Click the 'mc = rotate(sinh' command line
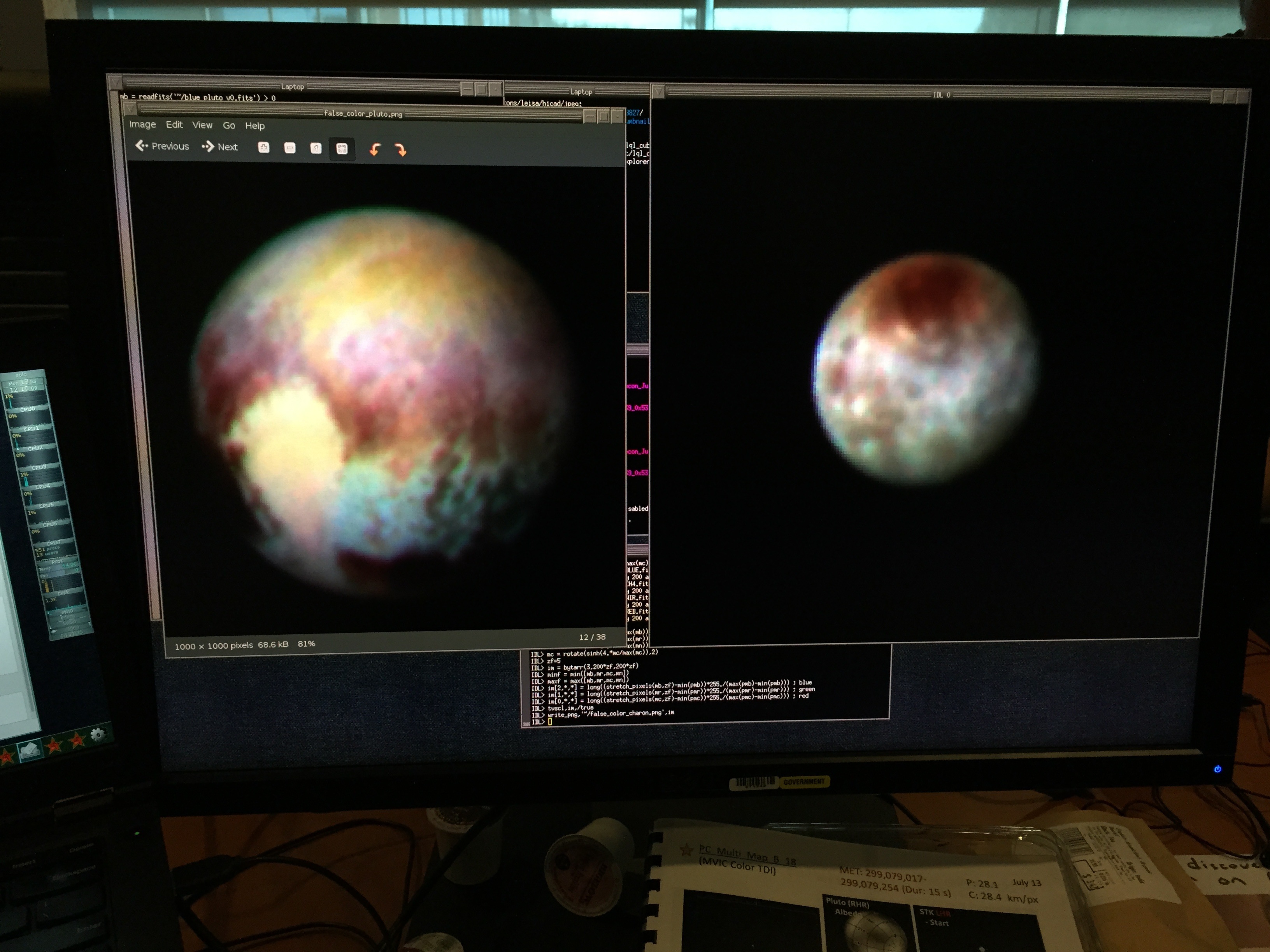The image size is (1270, 952). click(594, 653)
